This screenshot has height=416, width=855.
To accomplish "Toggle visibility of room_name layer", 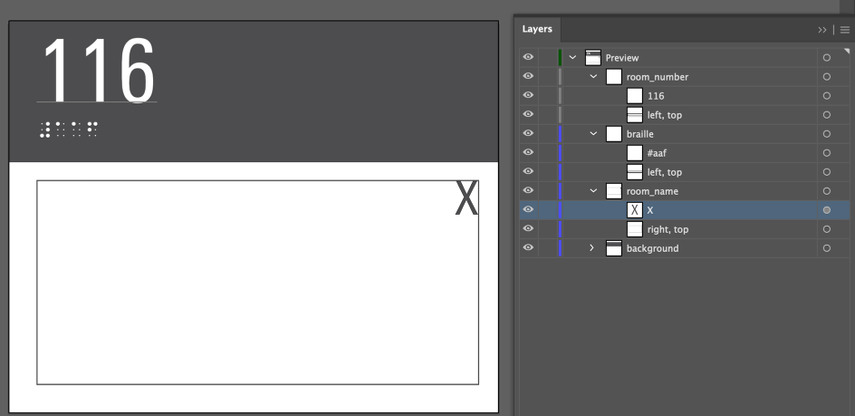I will [x=528, y=191].
